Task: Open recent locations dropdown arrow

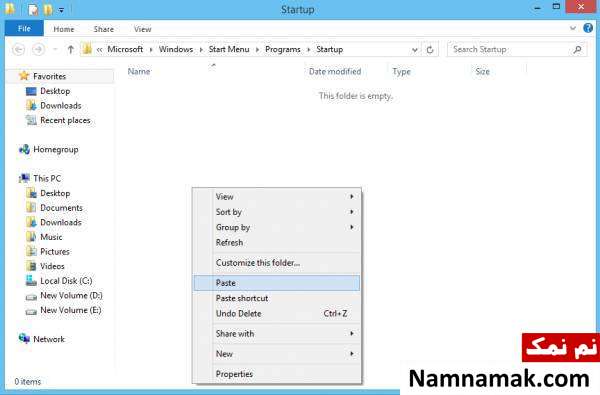Action: pos(55,49)
